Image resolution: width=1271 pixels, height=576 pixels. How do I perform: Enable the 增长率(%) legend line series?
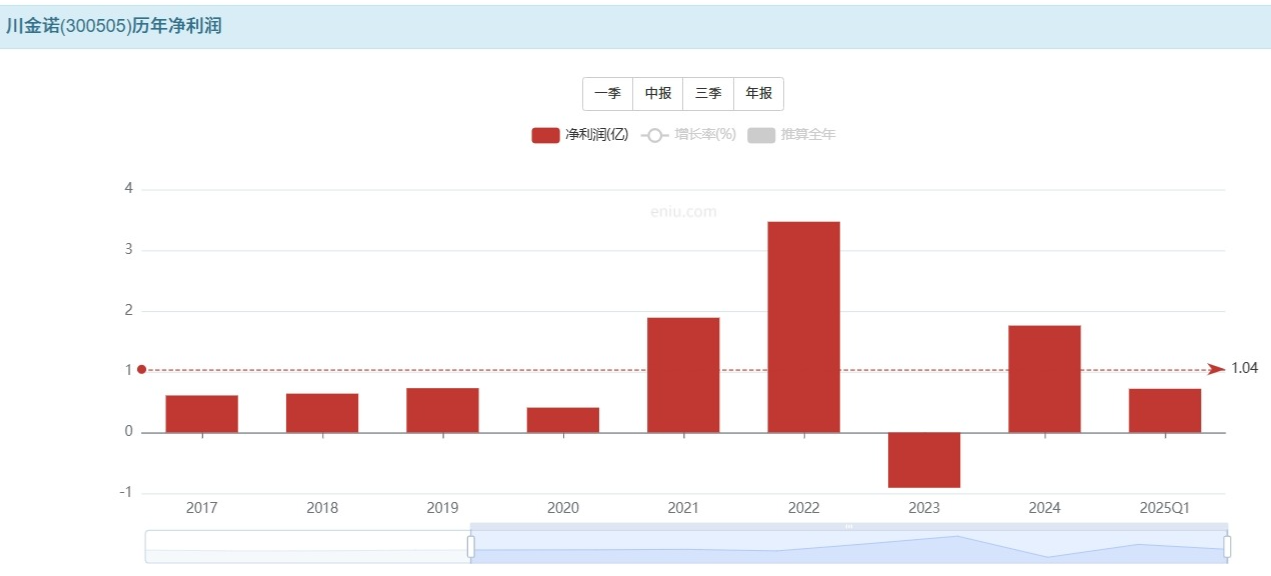tap(688, 135)
